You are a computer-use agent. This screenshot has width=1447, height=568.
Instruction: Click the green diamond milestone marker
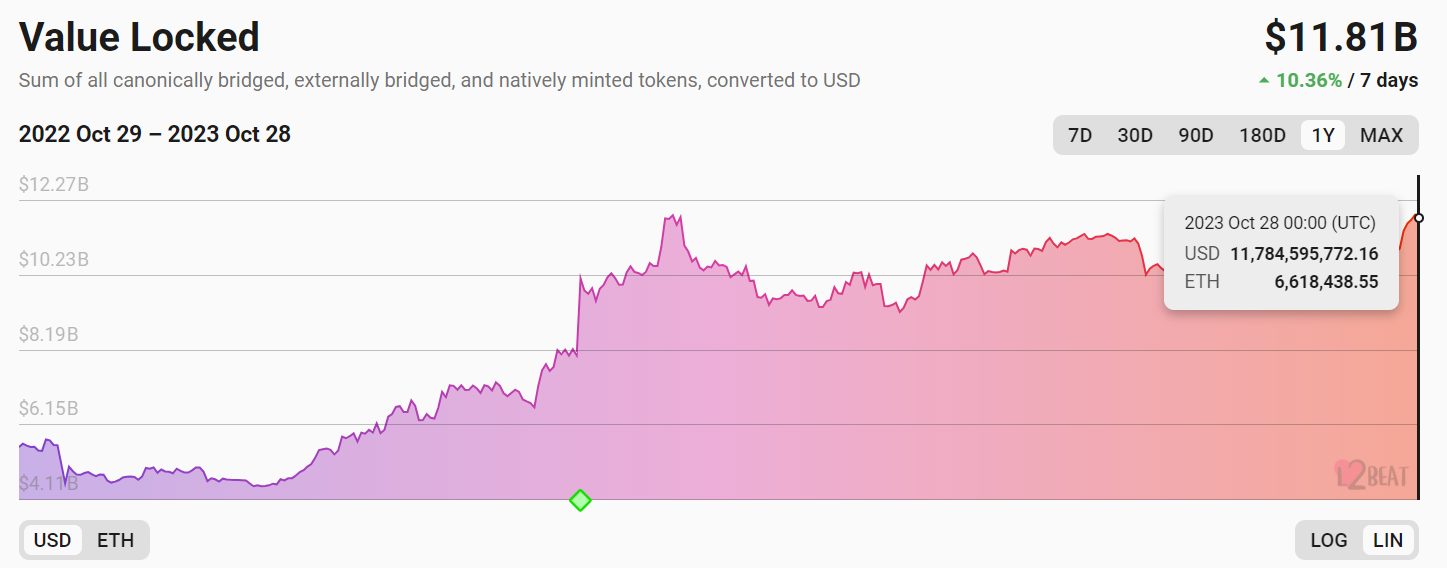(580, 500)
